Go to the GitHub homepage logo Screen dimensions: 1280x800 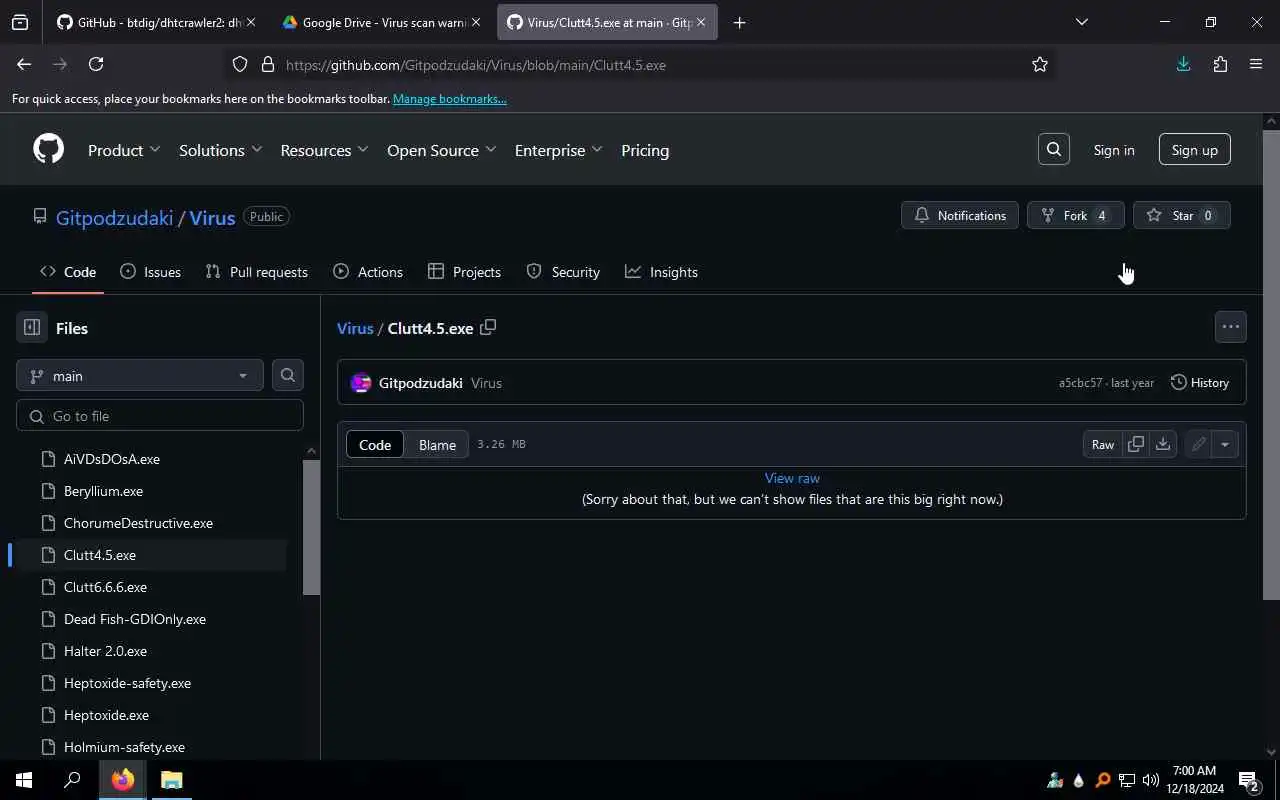point(48,149)
